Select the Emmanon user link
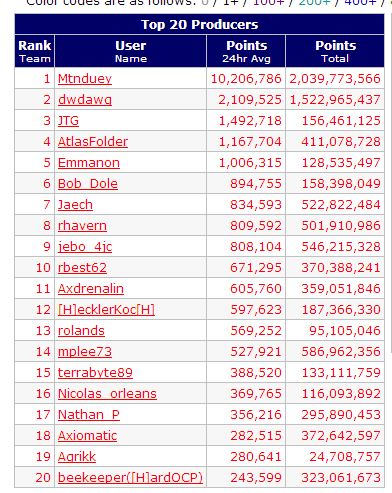 tap(89, 163)
